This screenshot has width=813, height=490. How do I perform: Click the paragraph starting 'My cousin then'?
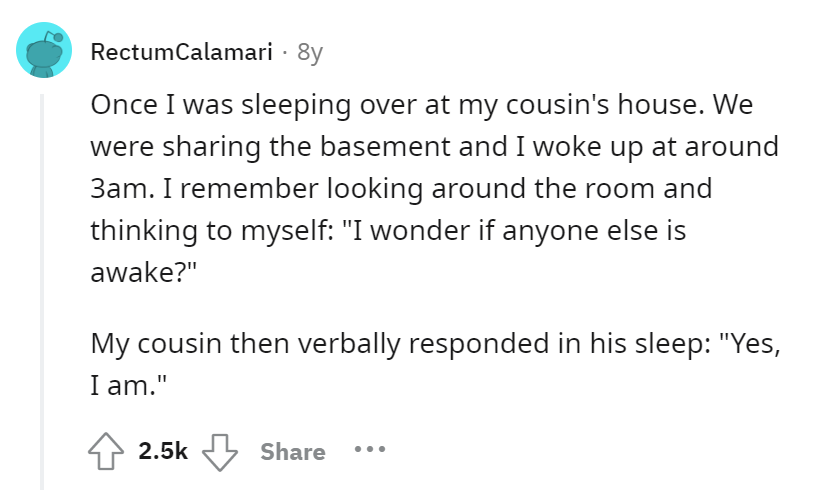coord(436,365)
